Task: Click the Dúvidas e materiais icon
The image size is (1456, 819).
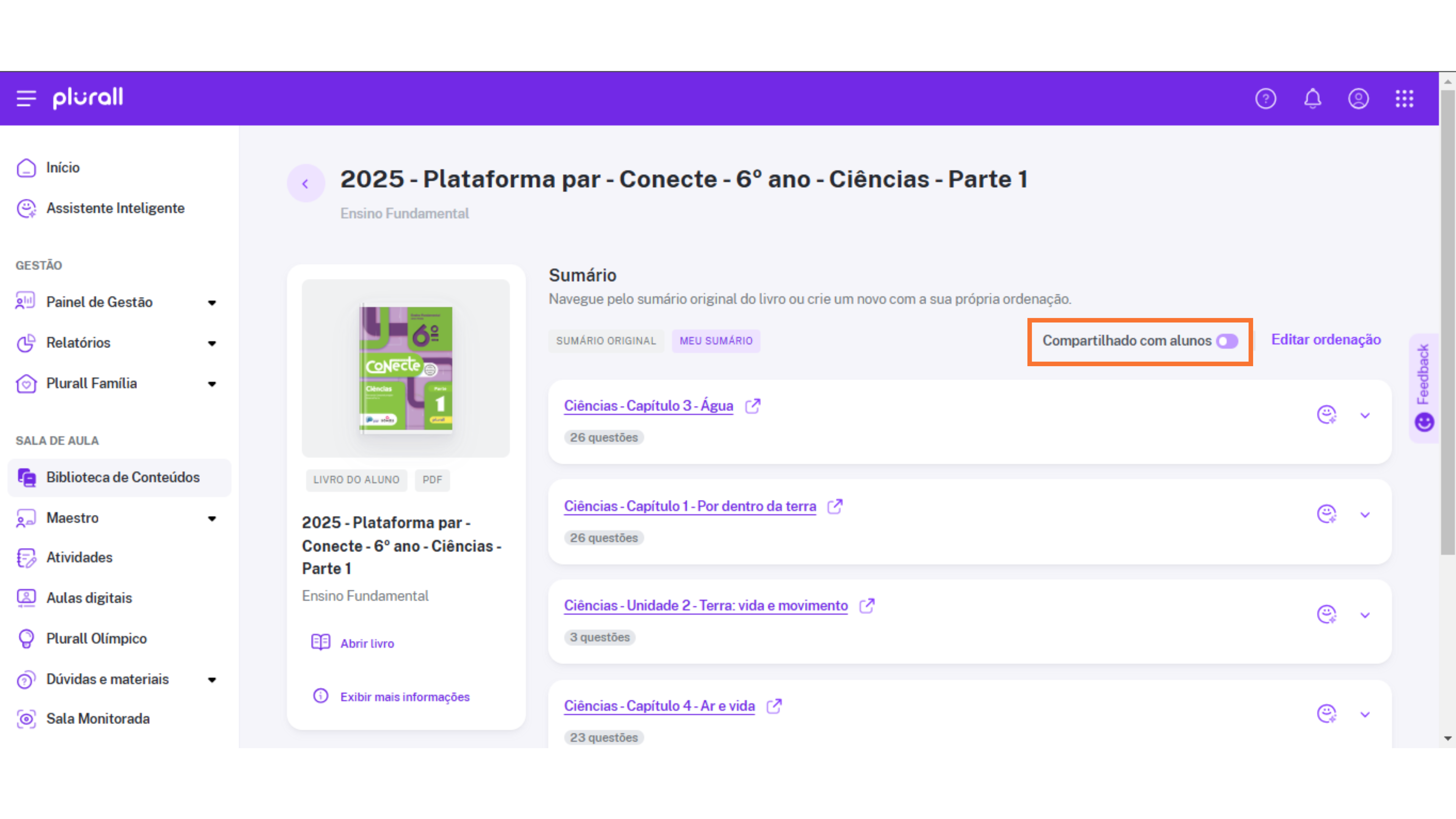Action: point(26,679)
